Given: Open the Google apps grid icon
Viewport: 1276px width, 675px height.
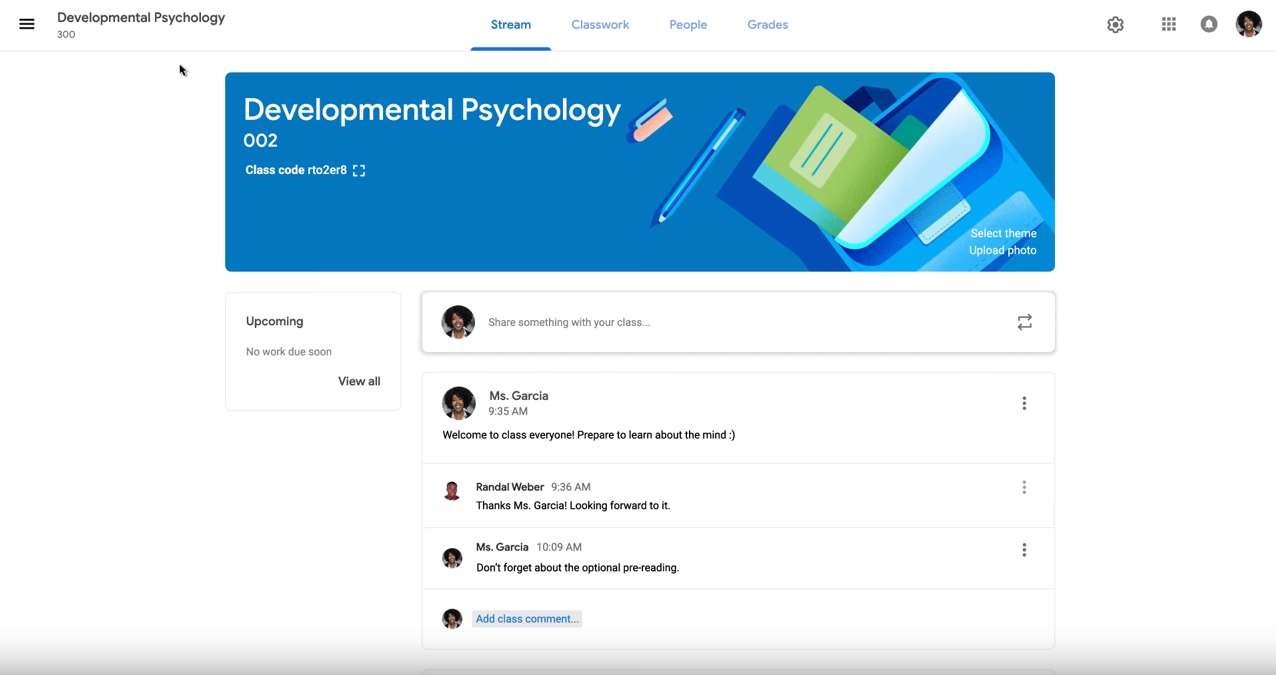Looking at the screenshot, I should (1168, 24).
